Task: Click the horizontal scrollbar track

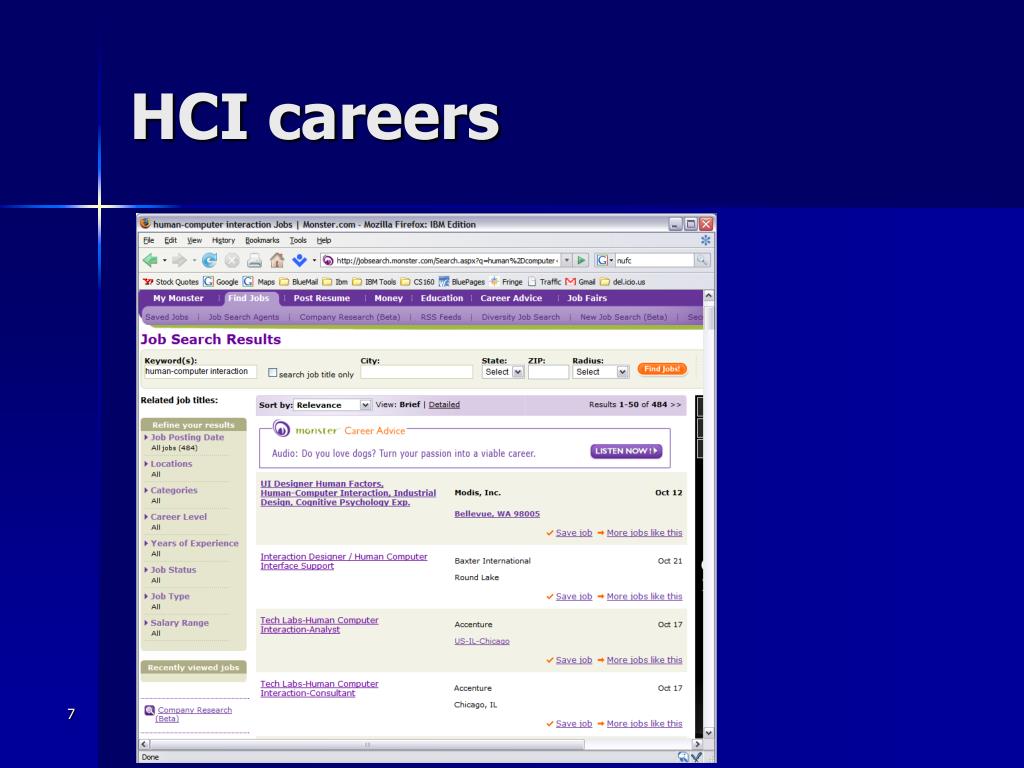Action: point(421,744)
